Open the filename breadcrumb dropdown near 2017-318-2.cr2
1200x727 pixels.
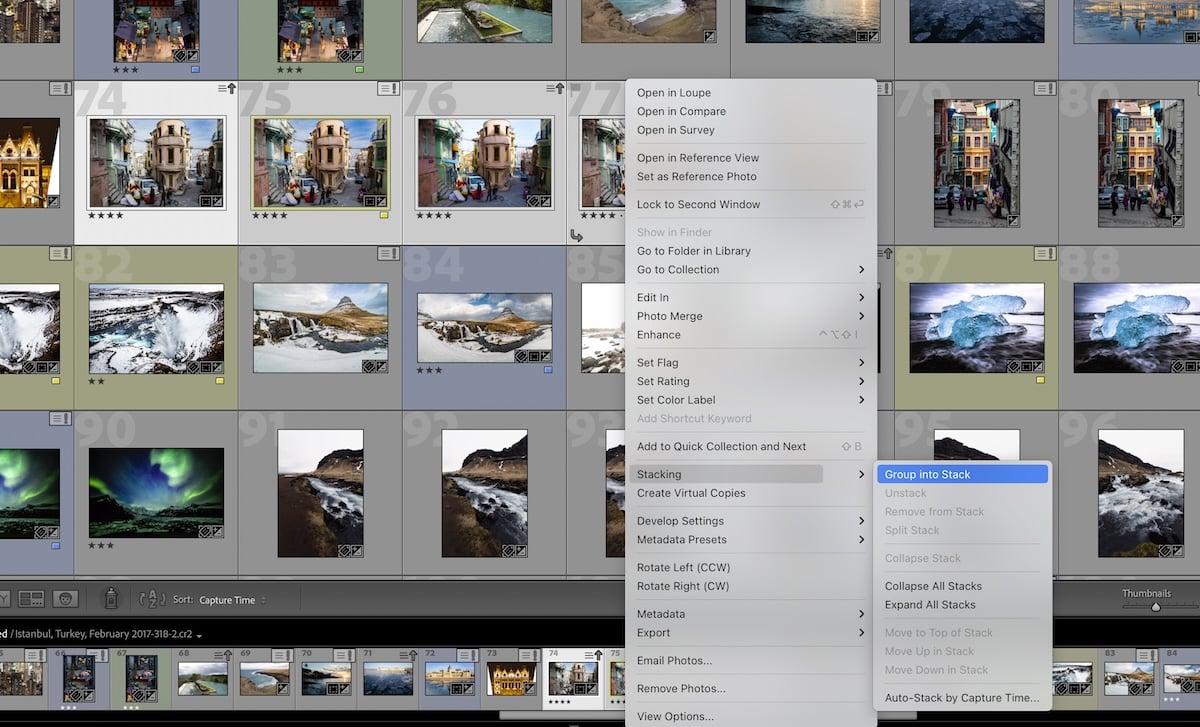click(197, 637)
